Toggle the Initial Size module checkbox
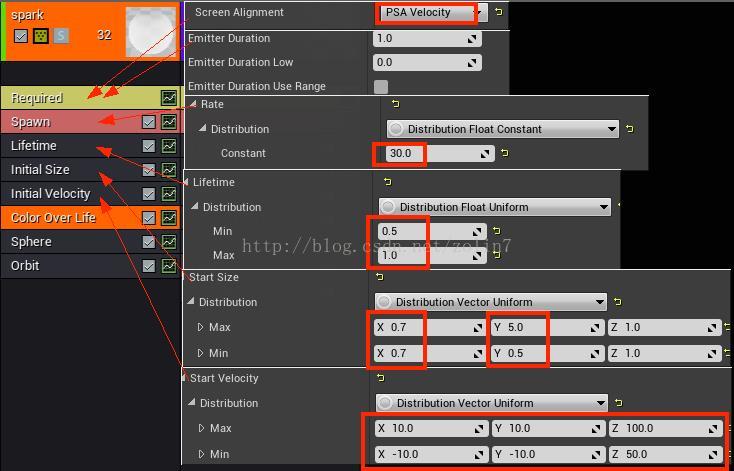The height and width of the screenshot is (471, 734). tap(149, 169)
